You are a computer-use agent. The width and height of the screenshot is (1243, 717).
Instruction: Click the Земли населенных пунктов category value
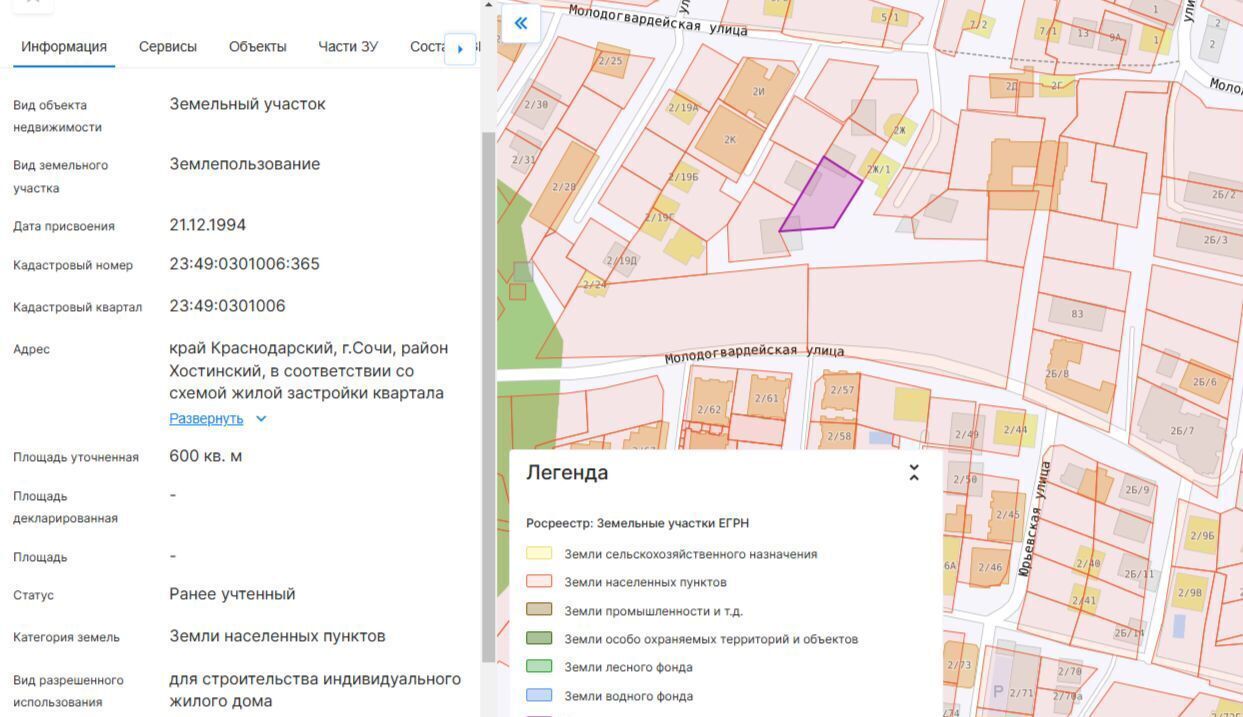coord(277,636)
